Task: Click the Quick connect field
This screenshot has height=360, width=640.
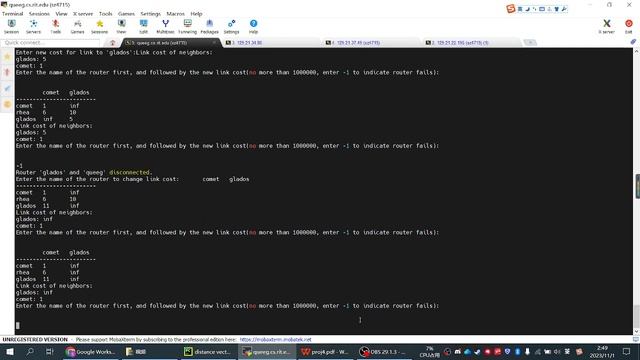Action: (50, 42)
